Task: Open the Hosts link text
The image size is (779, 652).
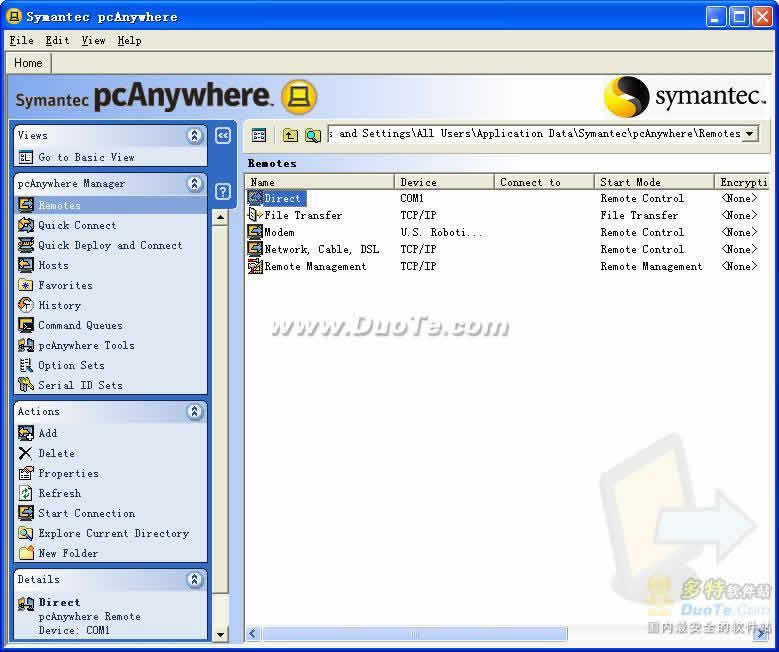Action: [x=53, y=265]
